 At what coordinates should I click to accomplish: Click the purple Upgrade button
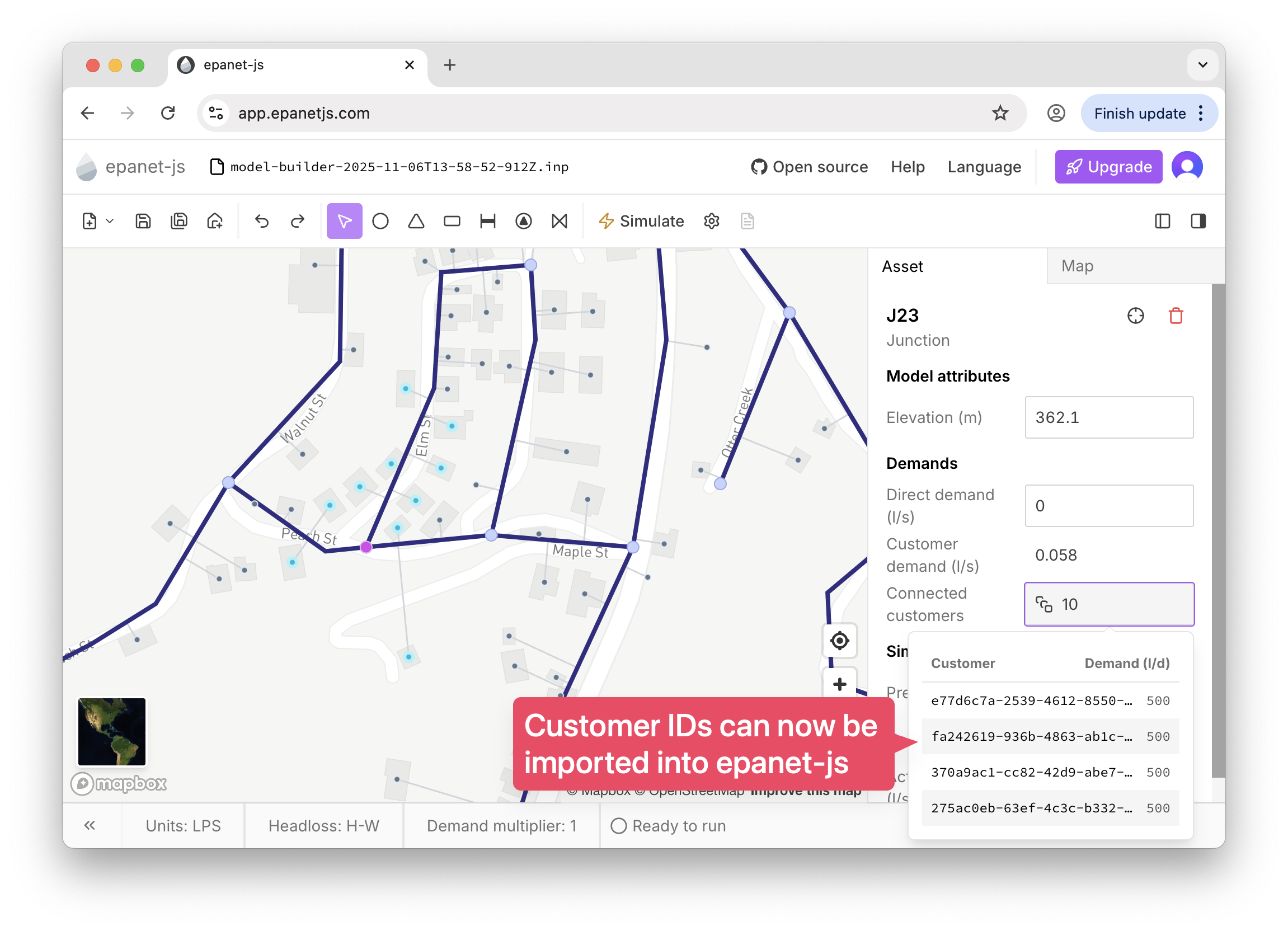click(1108, 166)
